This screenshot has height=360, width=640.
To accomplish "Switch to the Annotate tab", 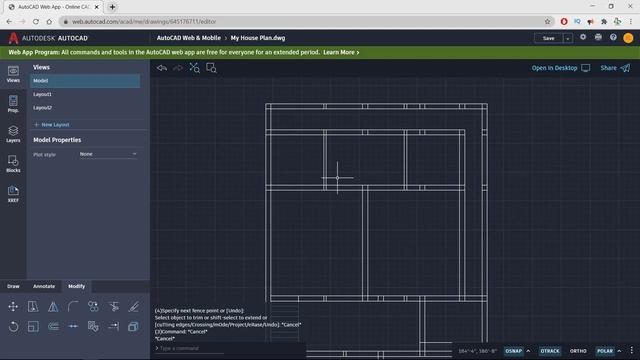I will [x=44, y=286].
